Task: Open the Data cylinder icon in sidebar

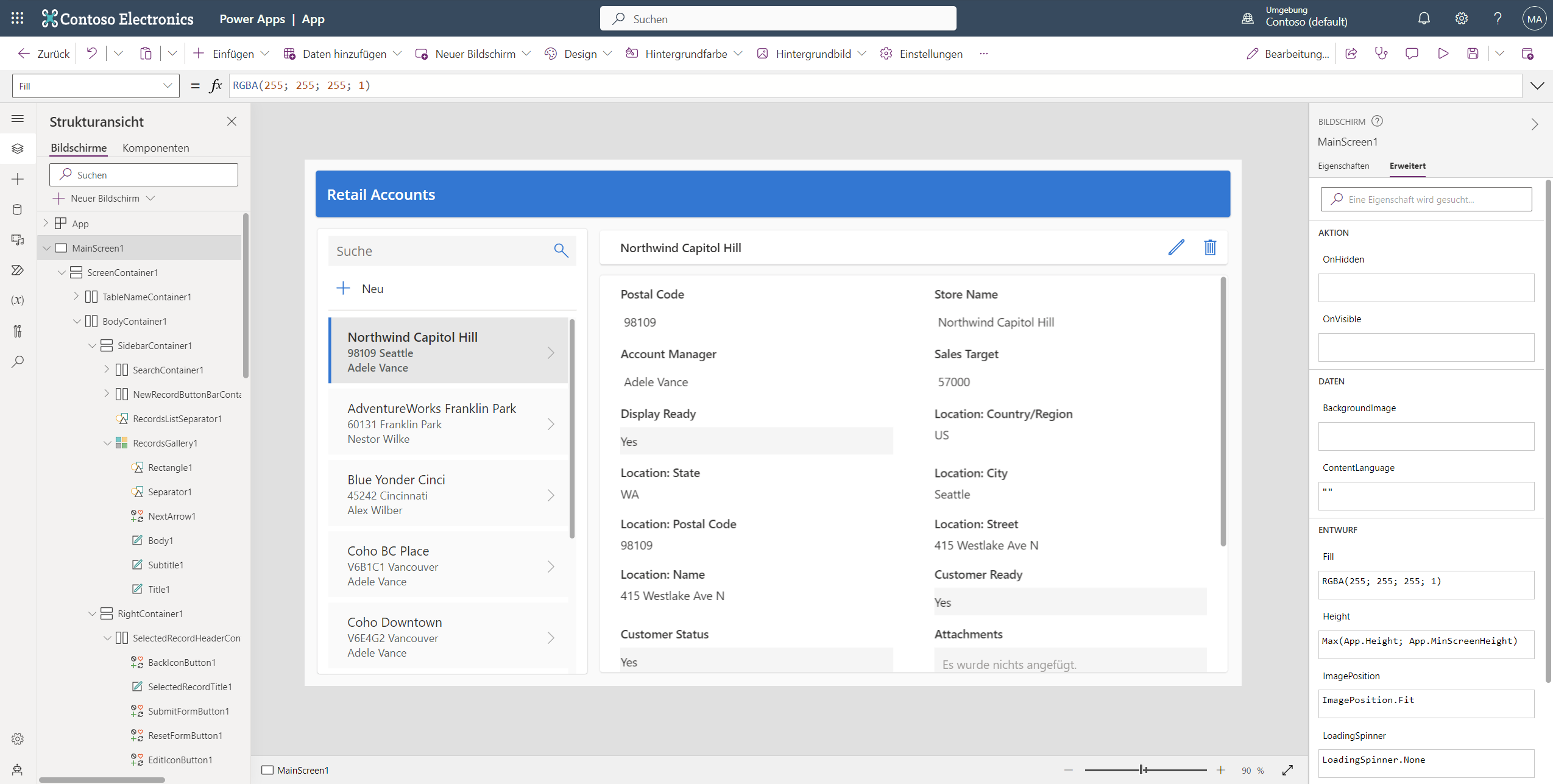Action: click(18, 210)
